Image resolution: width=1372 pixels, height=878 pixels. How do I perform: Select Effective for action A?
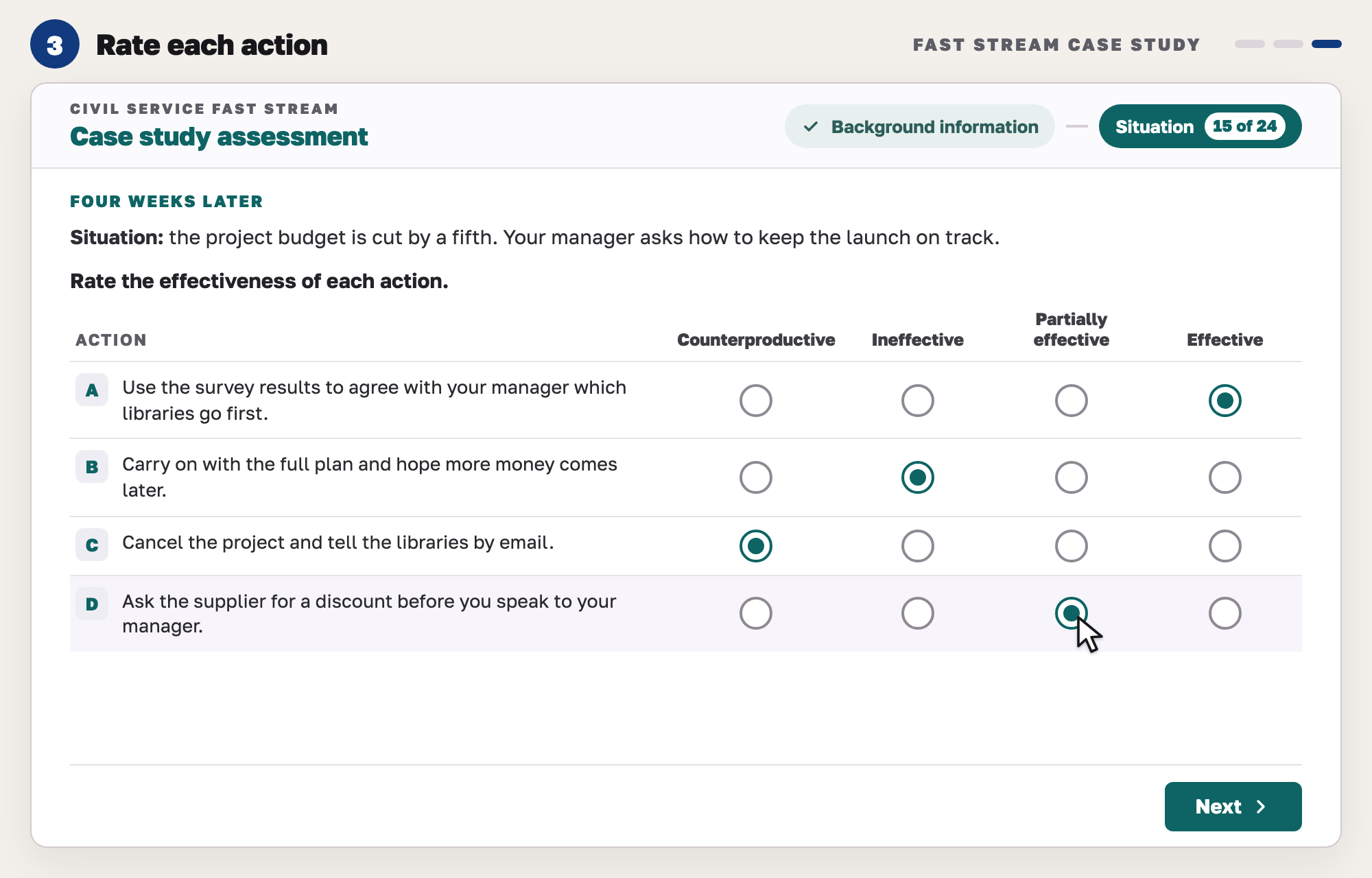pyautogui.click(x=1225, y=401)
